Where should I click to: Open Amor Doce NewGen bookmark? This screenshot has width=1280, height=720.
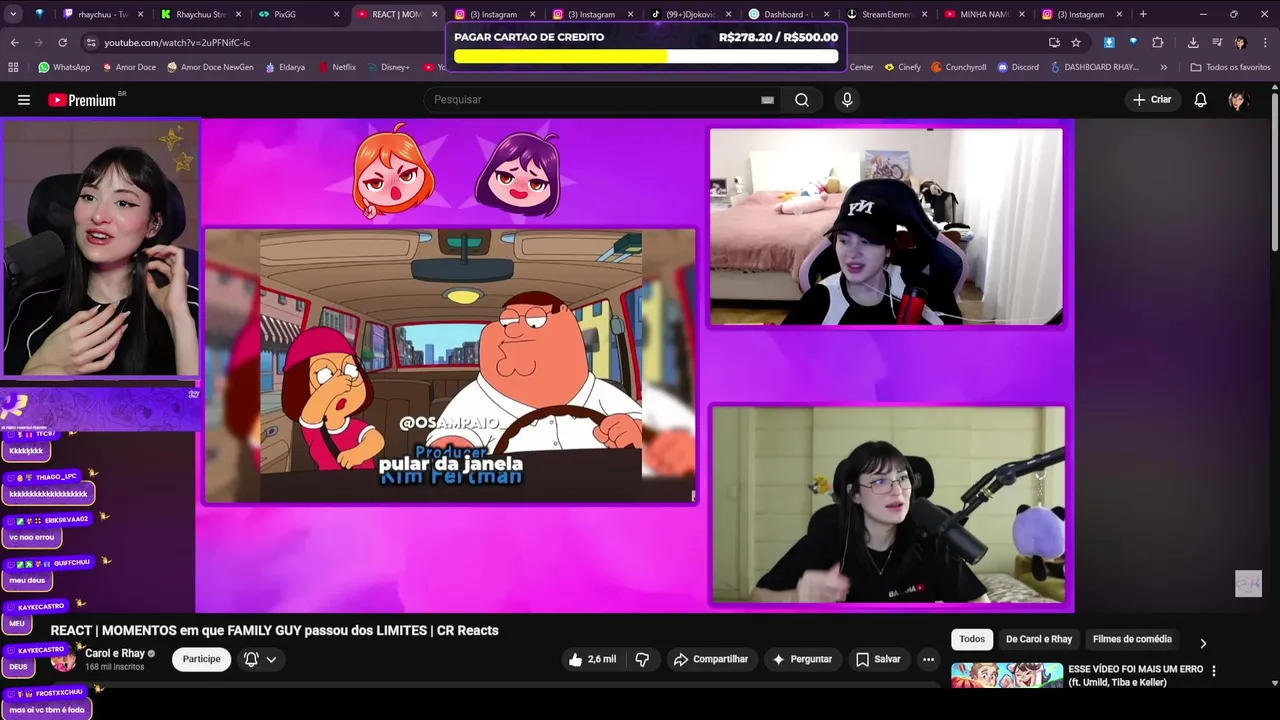210,67
